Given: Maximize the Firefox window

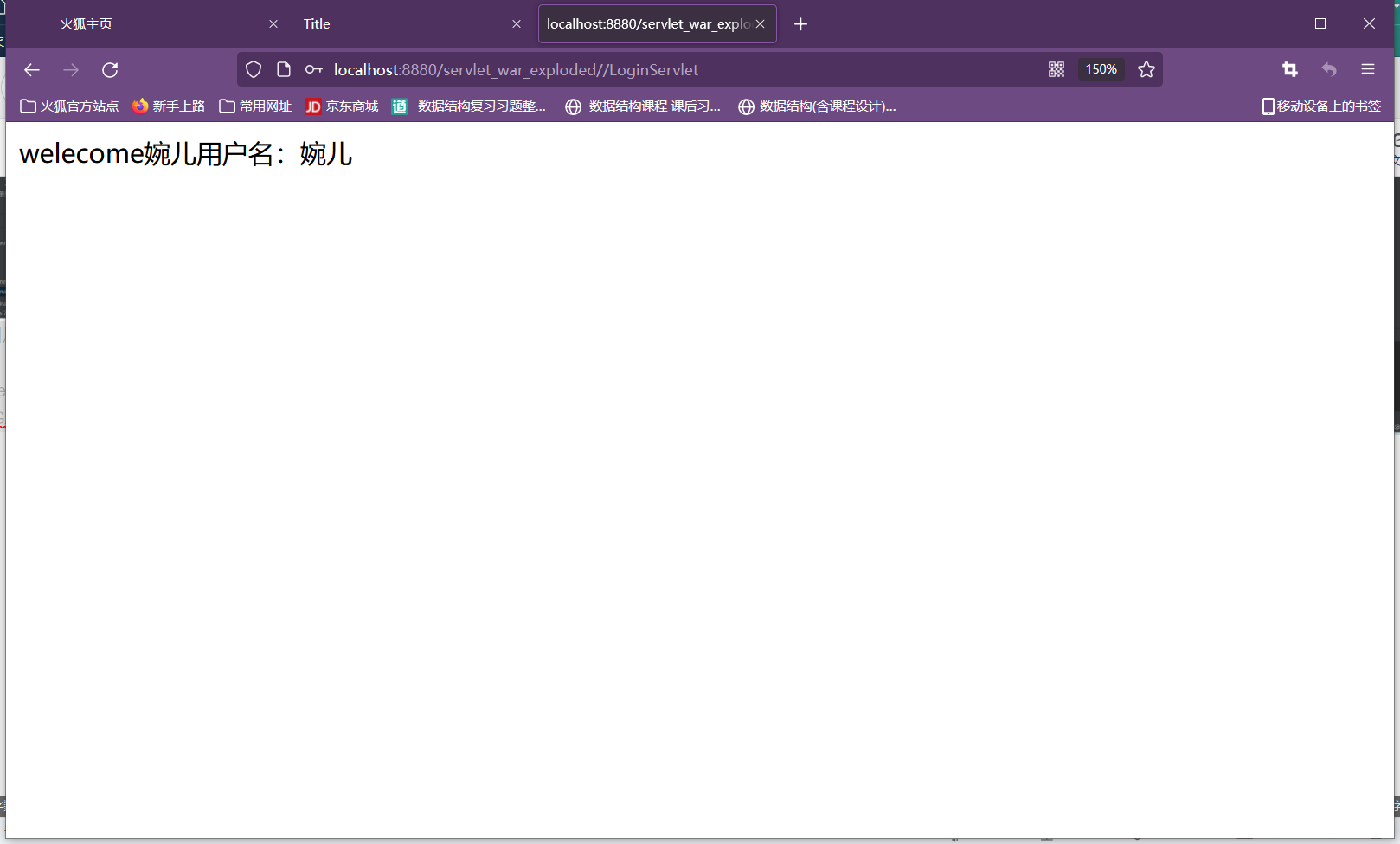Looking at the screenshot, I should pos(1320,23).
